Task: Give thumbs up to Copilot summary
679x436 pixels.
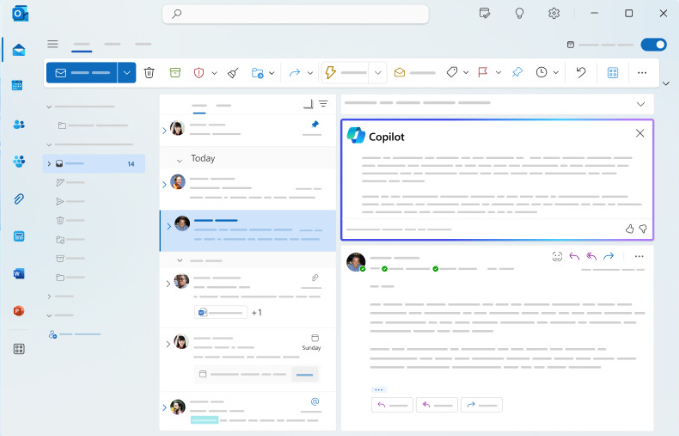Action: pos(630,229)
